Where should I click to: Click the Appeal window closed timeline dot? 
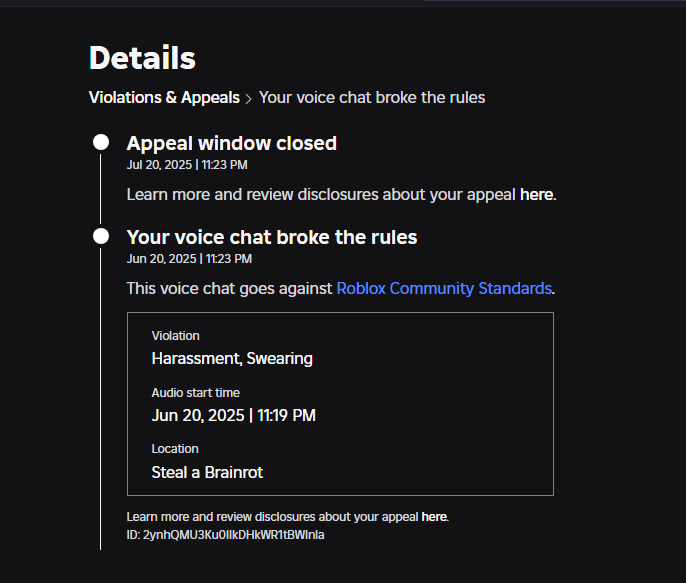(x=101, y=143)
